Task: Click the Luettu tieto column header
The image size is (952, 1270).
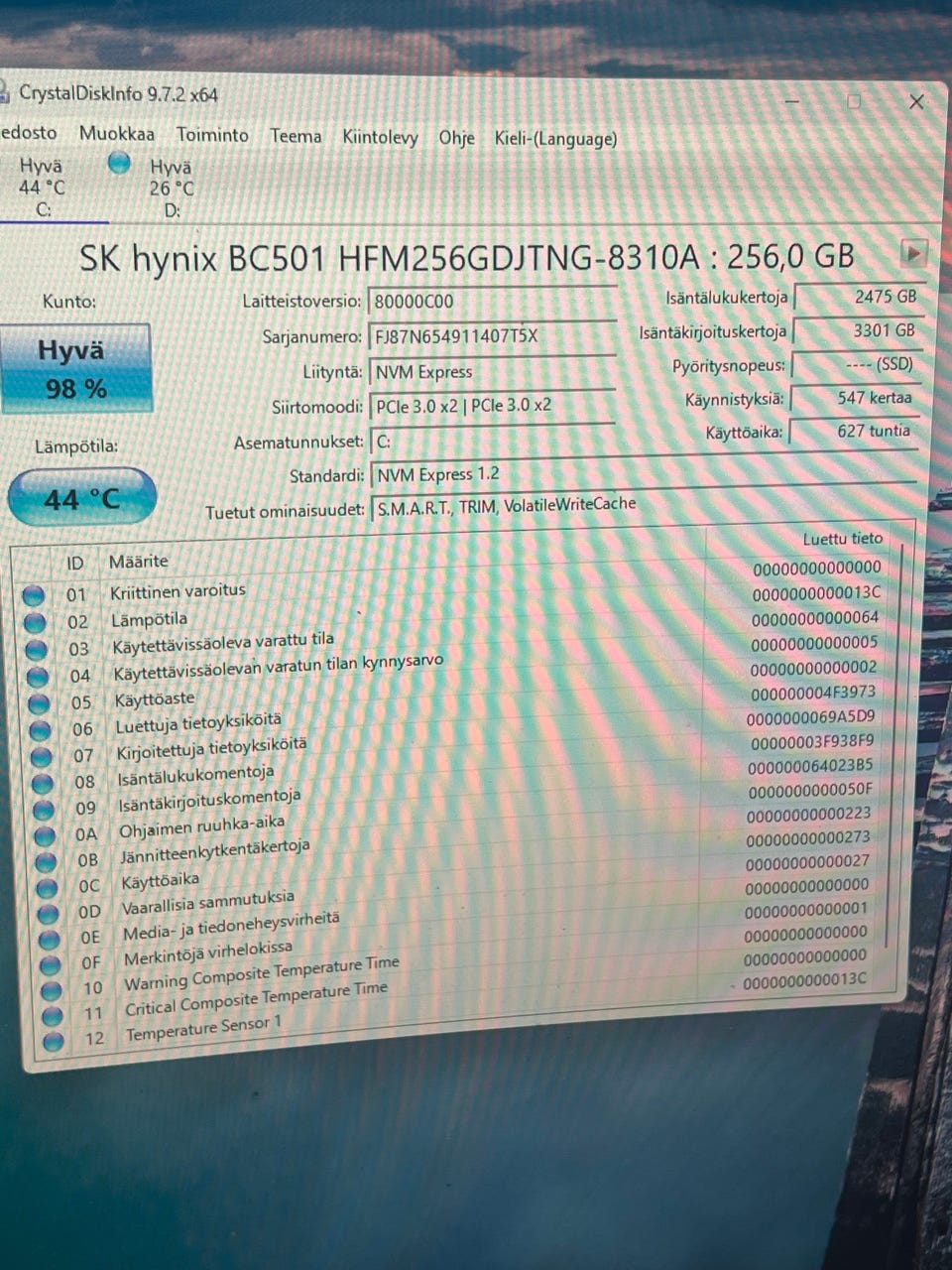Action: point(842,539)
